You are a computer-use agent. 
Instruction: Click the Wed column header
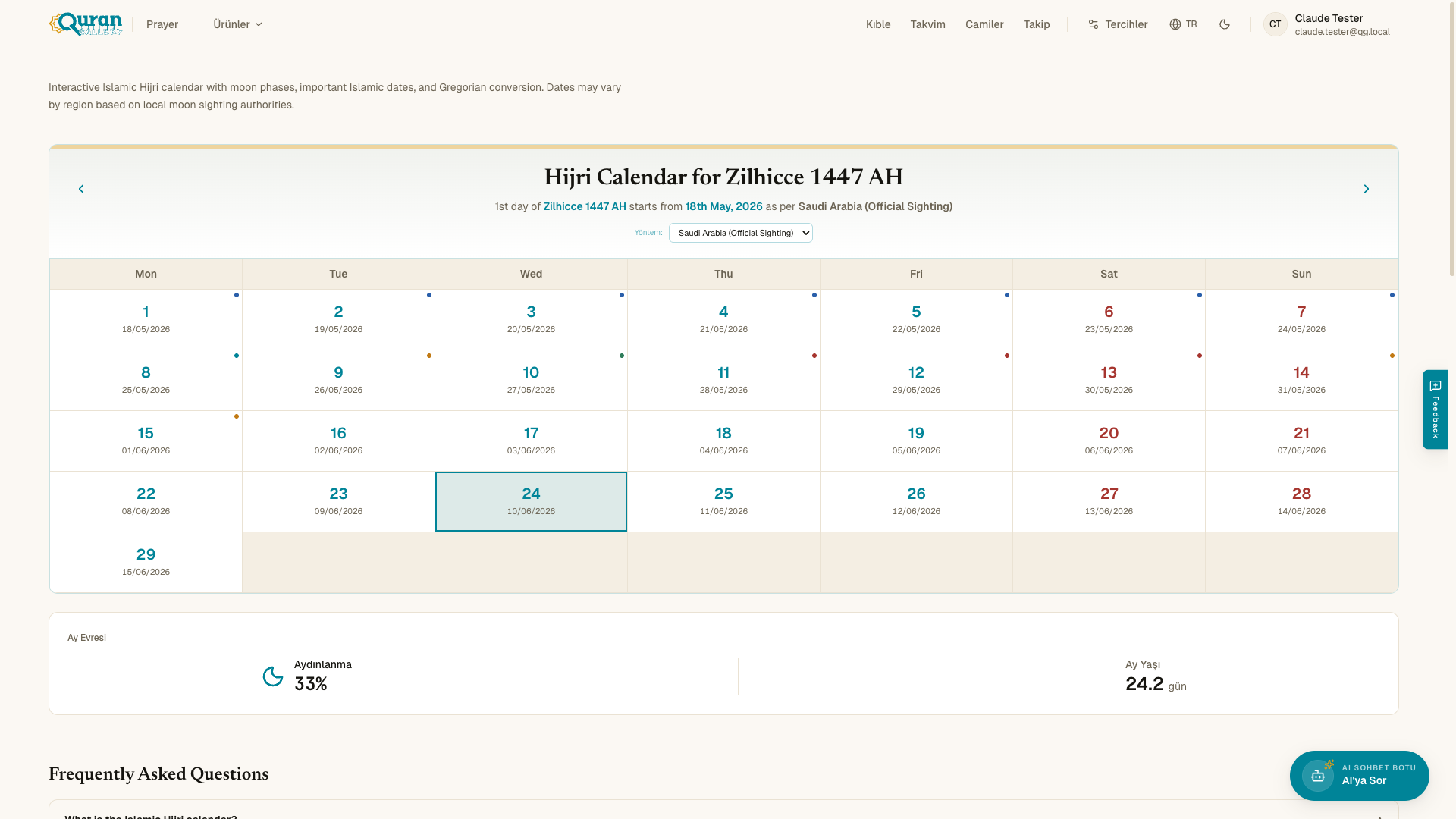point(531,274)
